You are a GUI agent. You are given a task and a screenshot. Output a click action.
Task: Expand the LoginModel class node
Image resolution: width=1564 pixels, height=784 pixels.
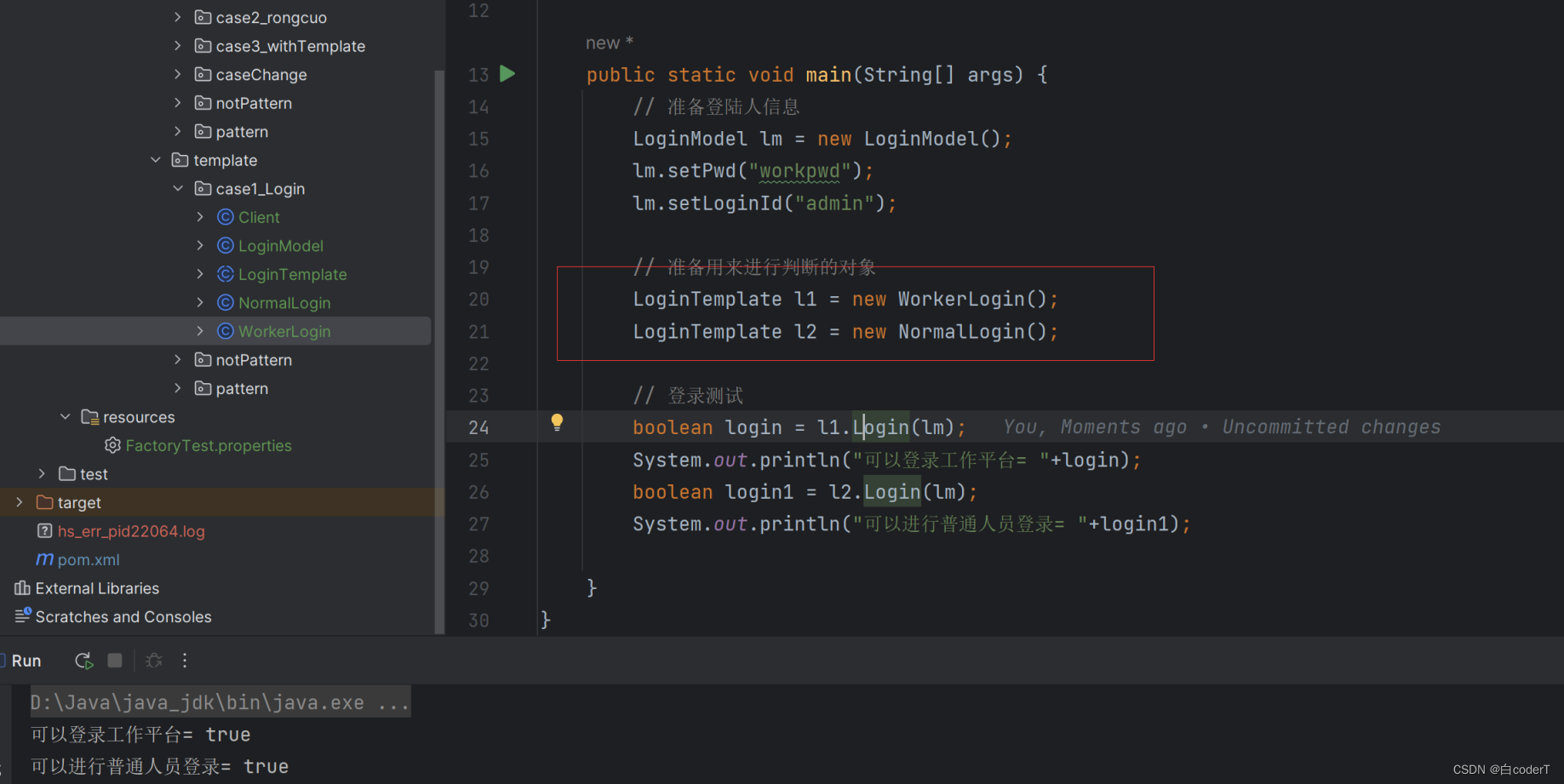click(200, 246)
